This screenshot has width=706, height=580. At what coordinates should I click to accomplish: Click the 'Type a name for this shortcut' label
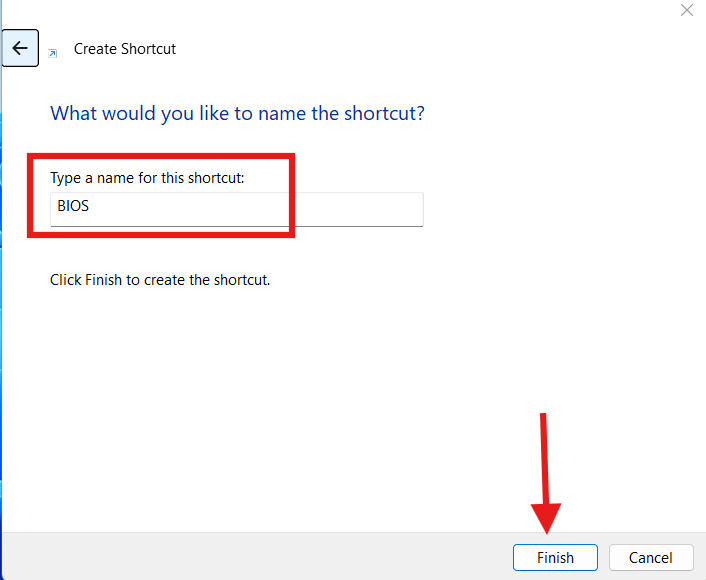coord(147,178)
